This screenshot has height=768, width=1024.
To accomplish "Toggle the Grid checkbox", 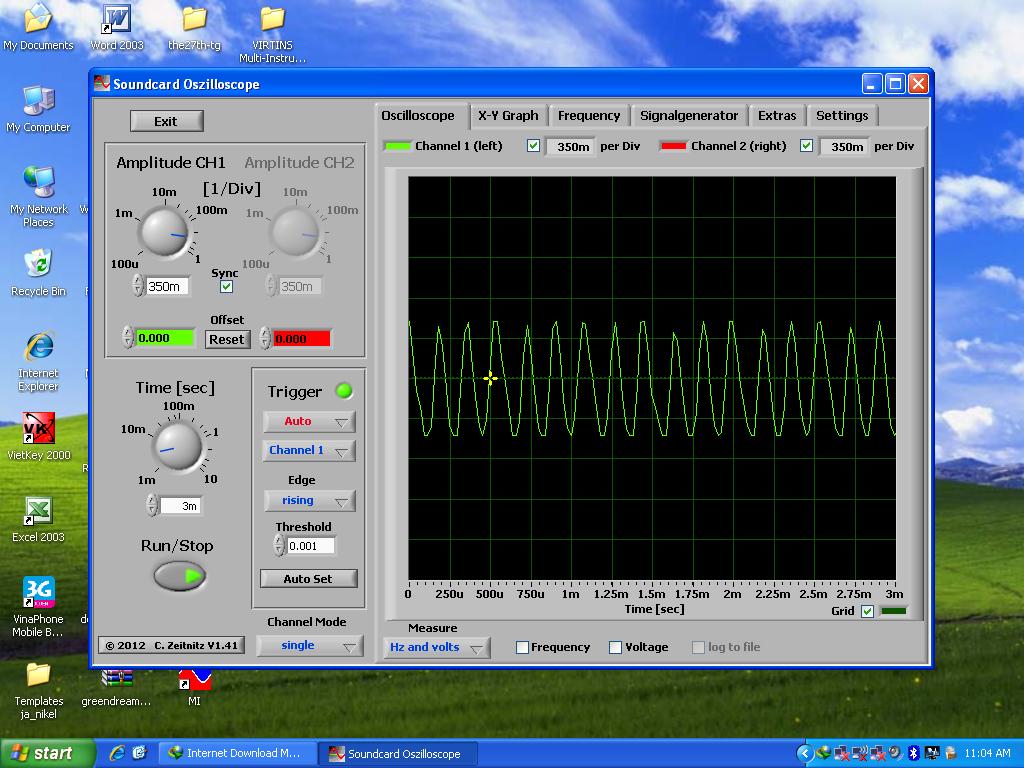I will click(867, 611).
